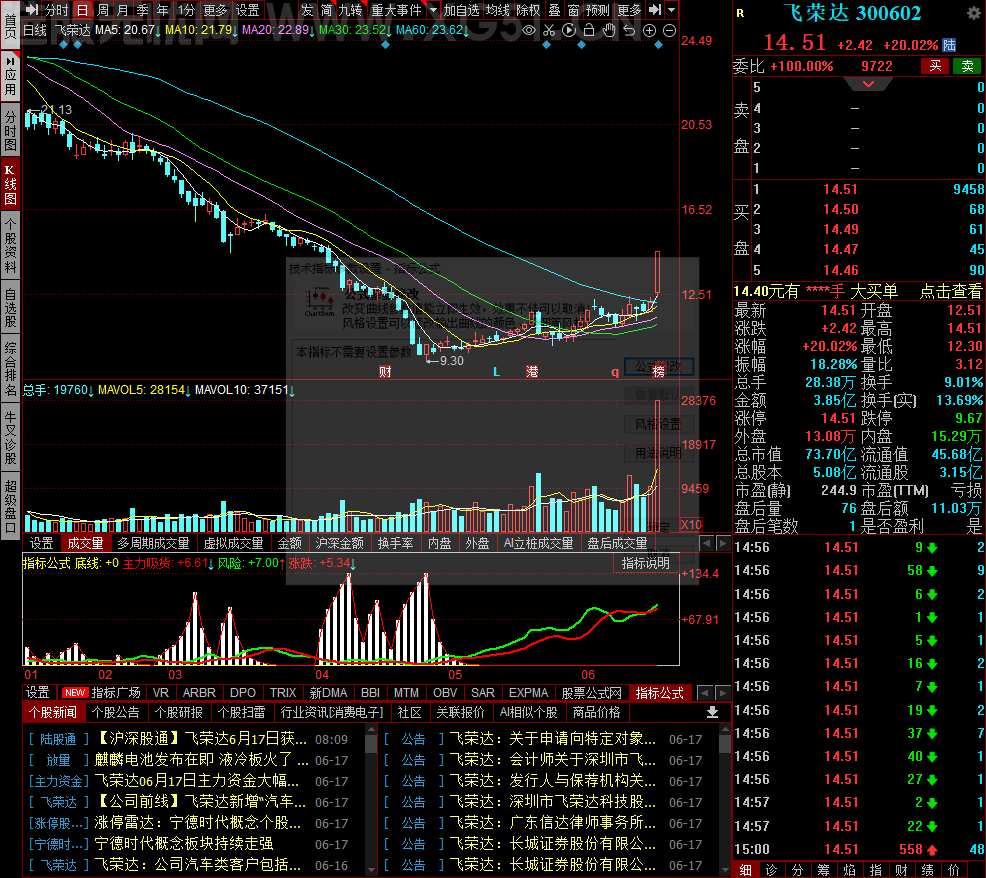Image resolution: width=986 pixels, height=878 pixels.
Task: Switch chart to 周 weekly period
Action: [x=103, y=10]
